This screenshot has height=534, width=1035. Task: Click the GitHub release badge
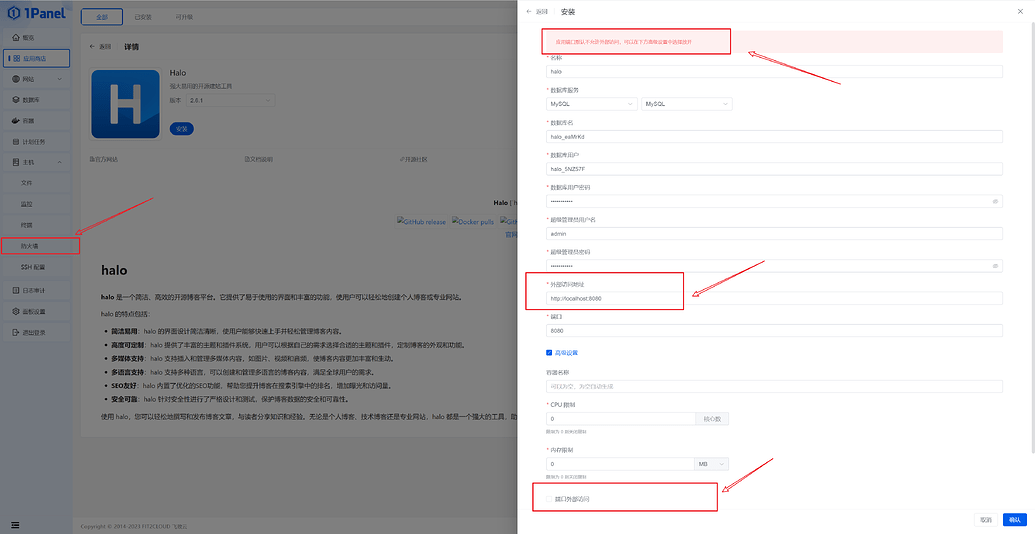click(x=421, y=222)
